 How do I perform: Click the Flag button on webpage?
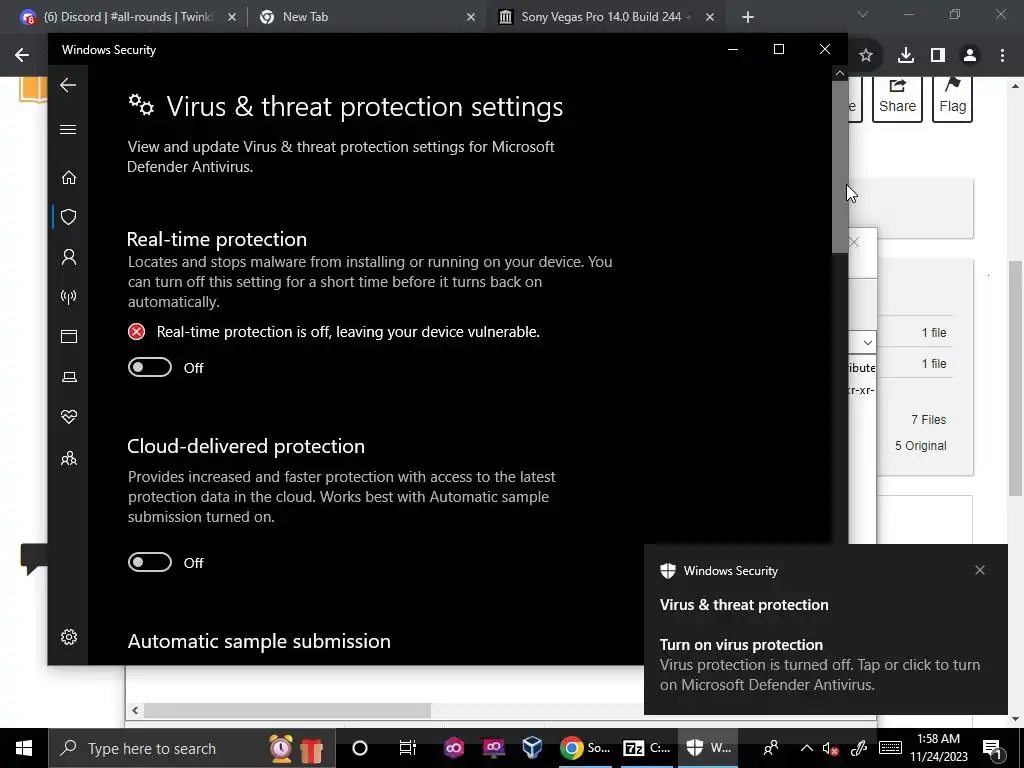click(953, 98)
